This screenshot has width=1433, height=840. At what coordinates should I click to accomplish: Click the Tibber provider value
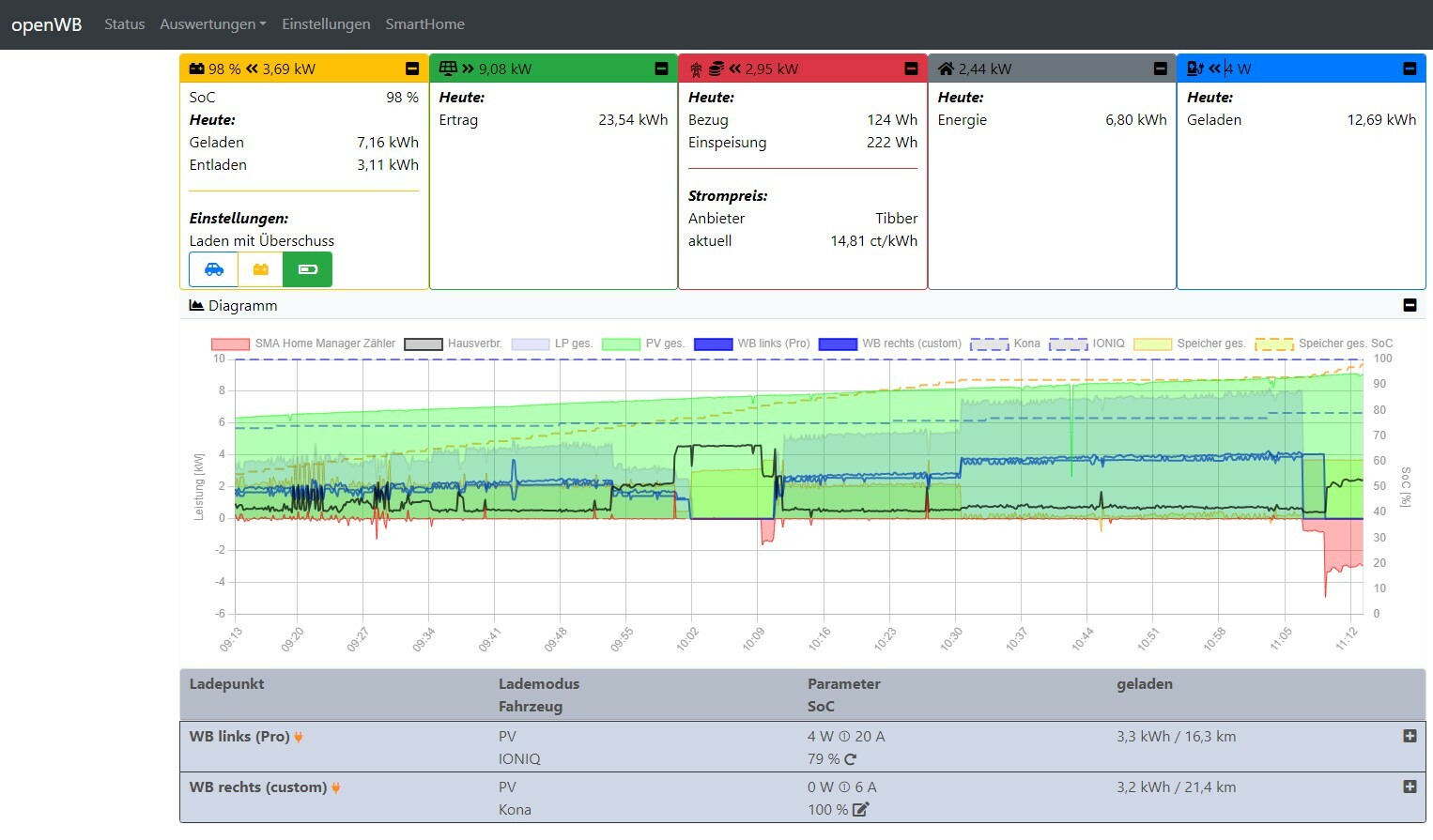pyautogui.click(x=897, y=218)
